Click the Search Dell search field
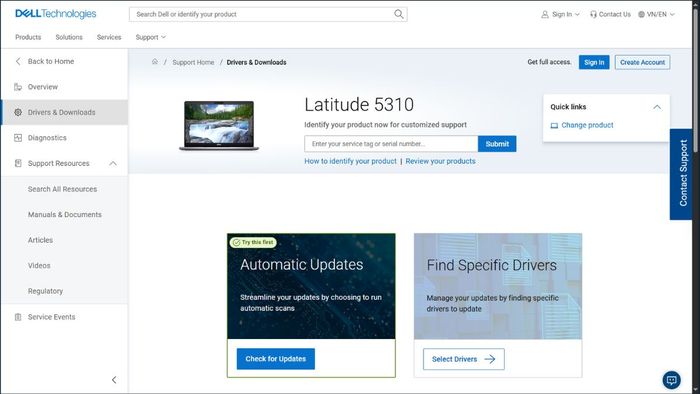Viewport: 700px width, 394px height. point(268,14)
